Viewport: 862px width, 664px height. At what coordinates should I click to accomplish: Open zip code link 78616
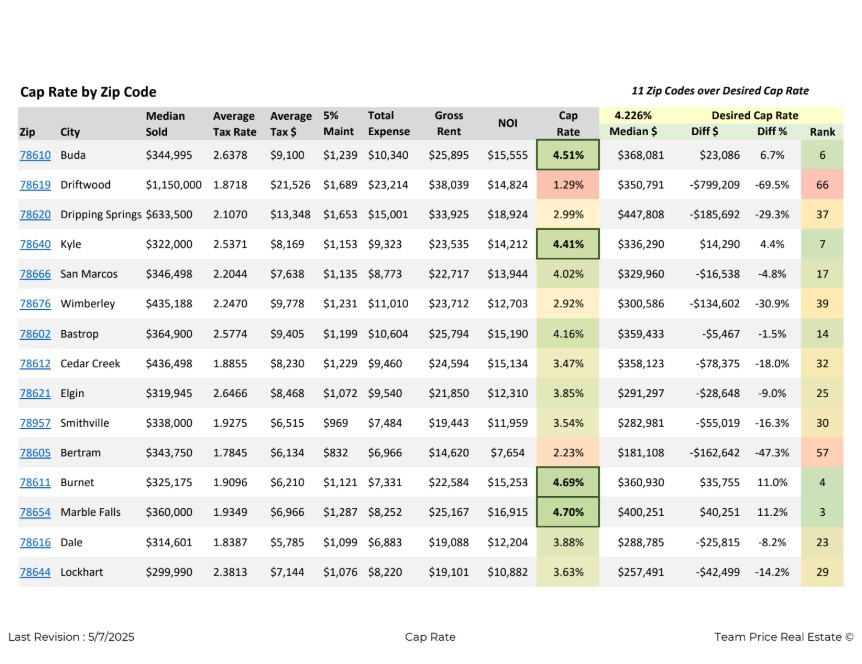35,542
